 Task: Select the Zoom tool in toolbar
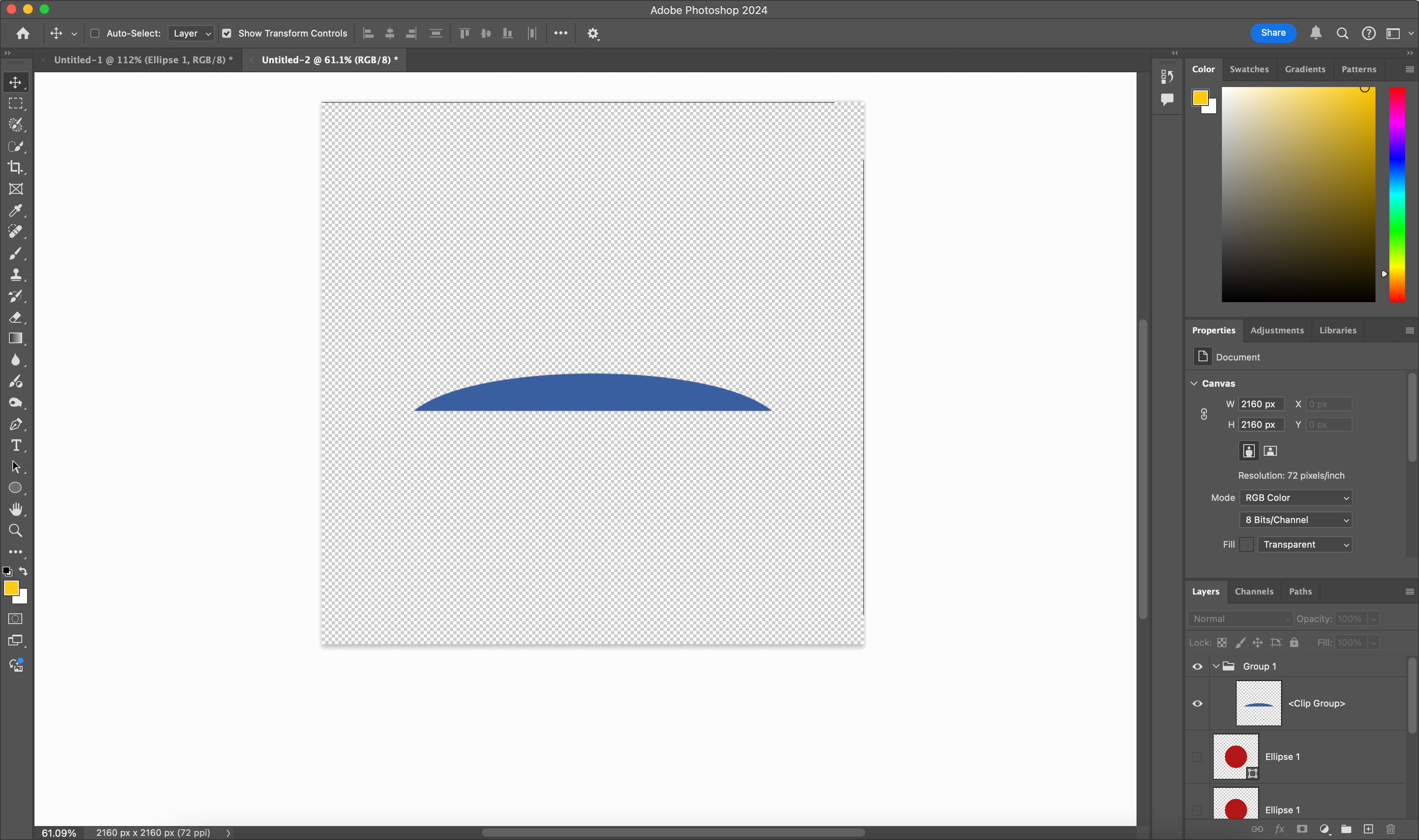click(x=15, y=531)
